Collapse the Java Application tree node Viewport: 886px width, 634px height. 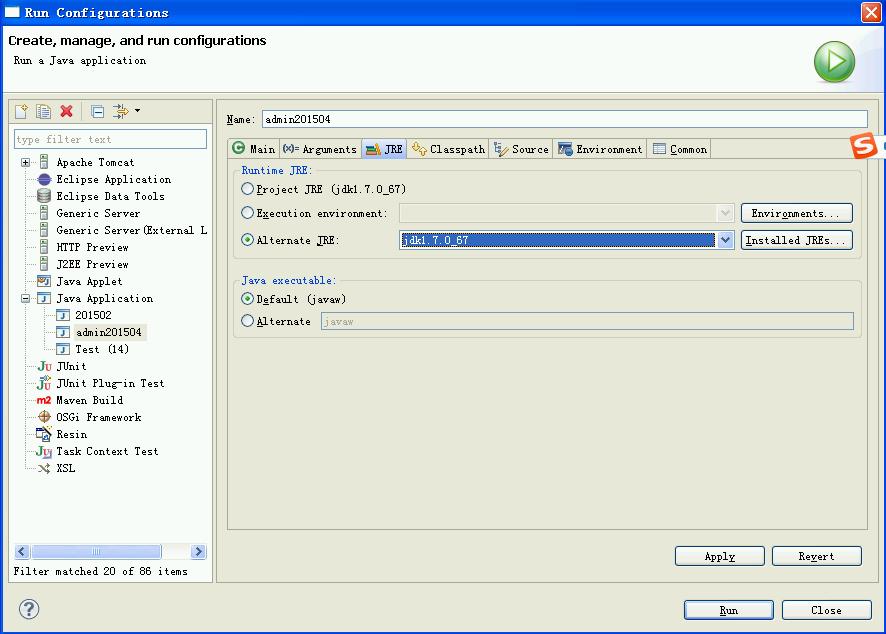point(25,298)
